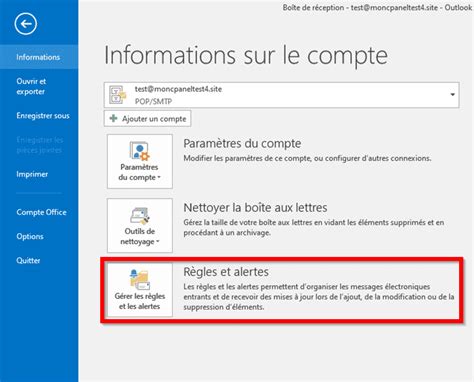Click the mailbox cleanup tools icon

140,216
